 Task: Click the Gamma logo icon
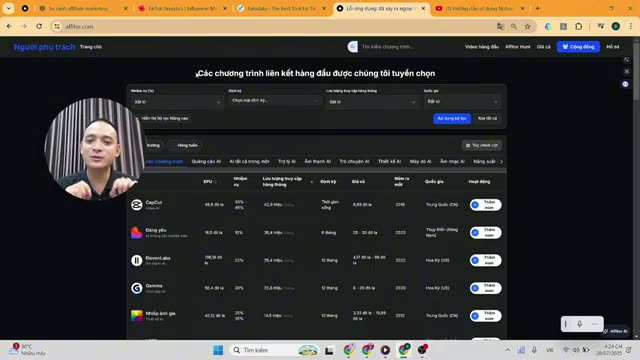coord(136,288)
